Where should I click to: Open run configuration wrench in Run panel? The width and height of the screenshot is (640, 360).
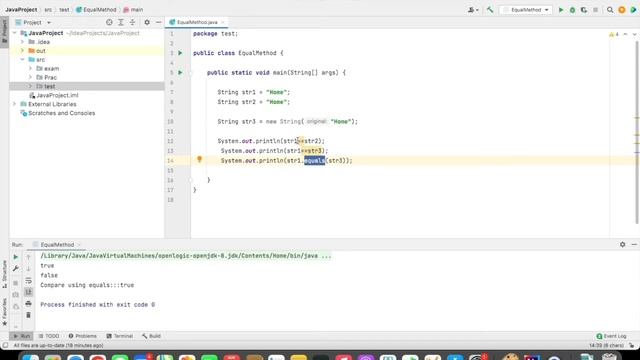click(x=16, y=269)
